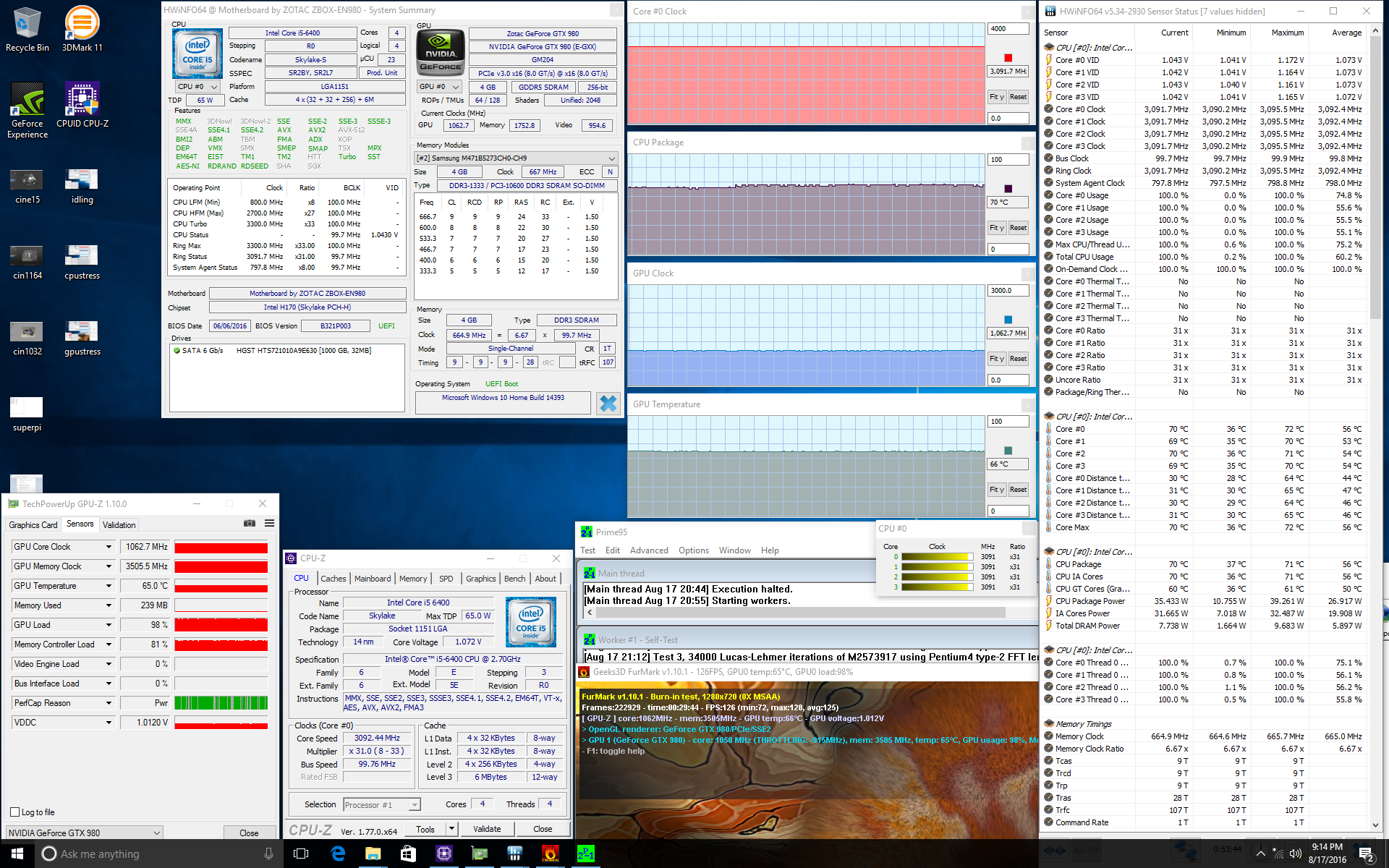1389x868 pixels.
Task: Open the Recycle Bin desktop icon
Action: coord(27,30)
